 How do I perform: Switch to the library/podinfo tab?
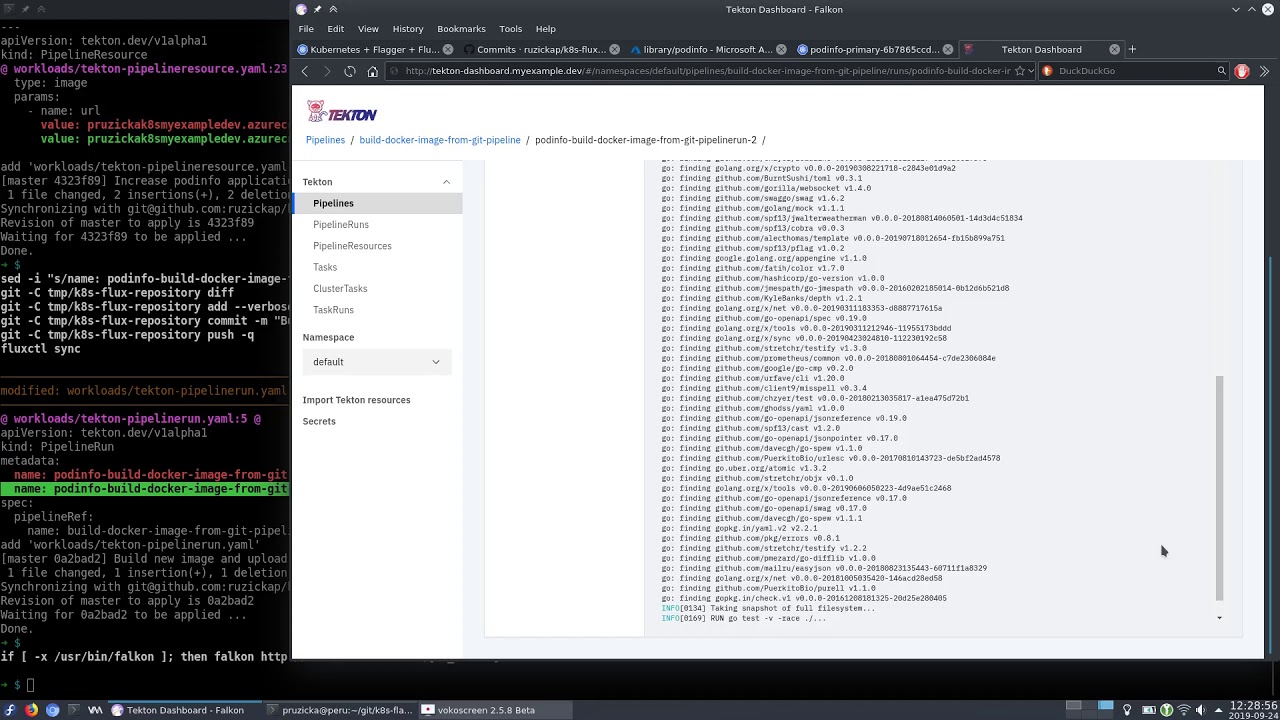point(708,49)
